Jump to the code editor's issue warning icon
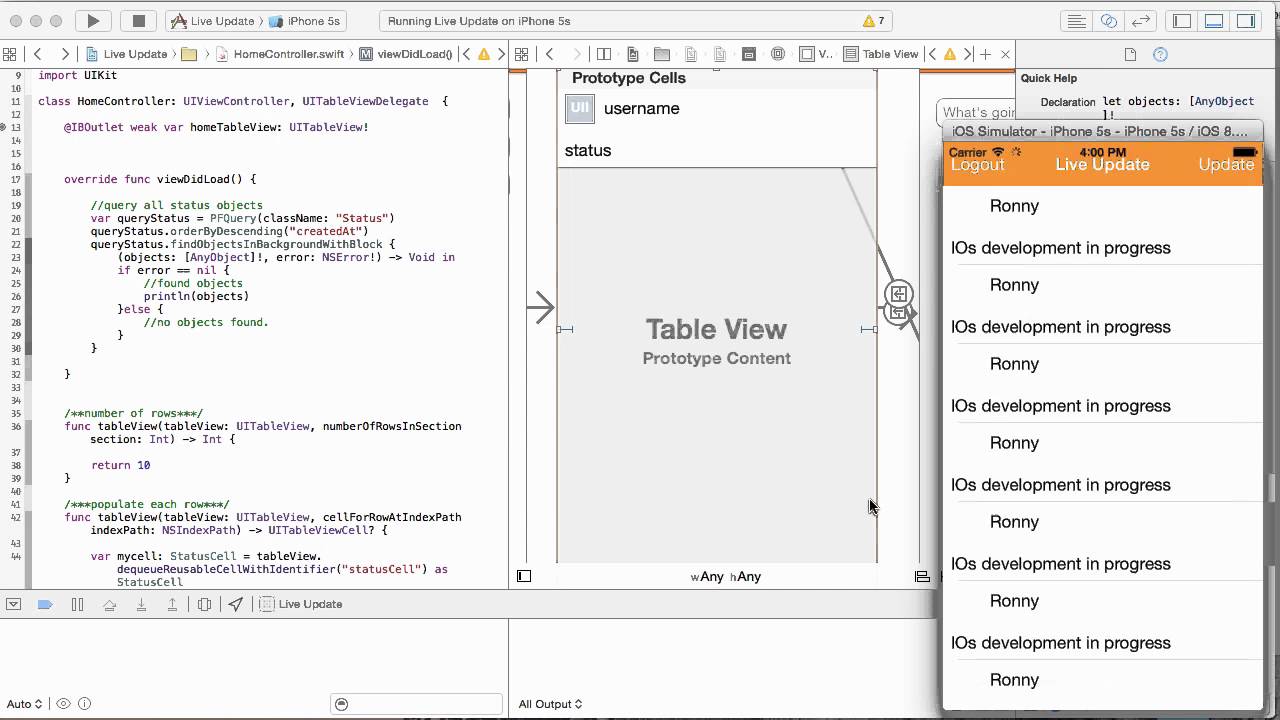Viewport: 1280px width, 720px height. coord(484,54)
